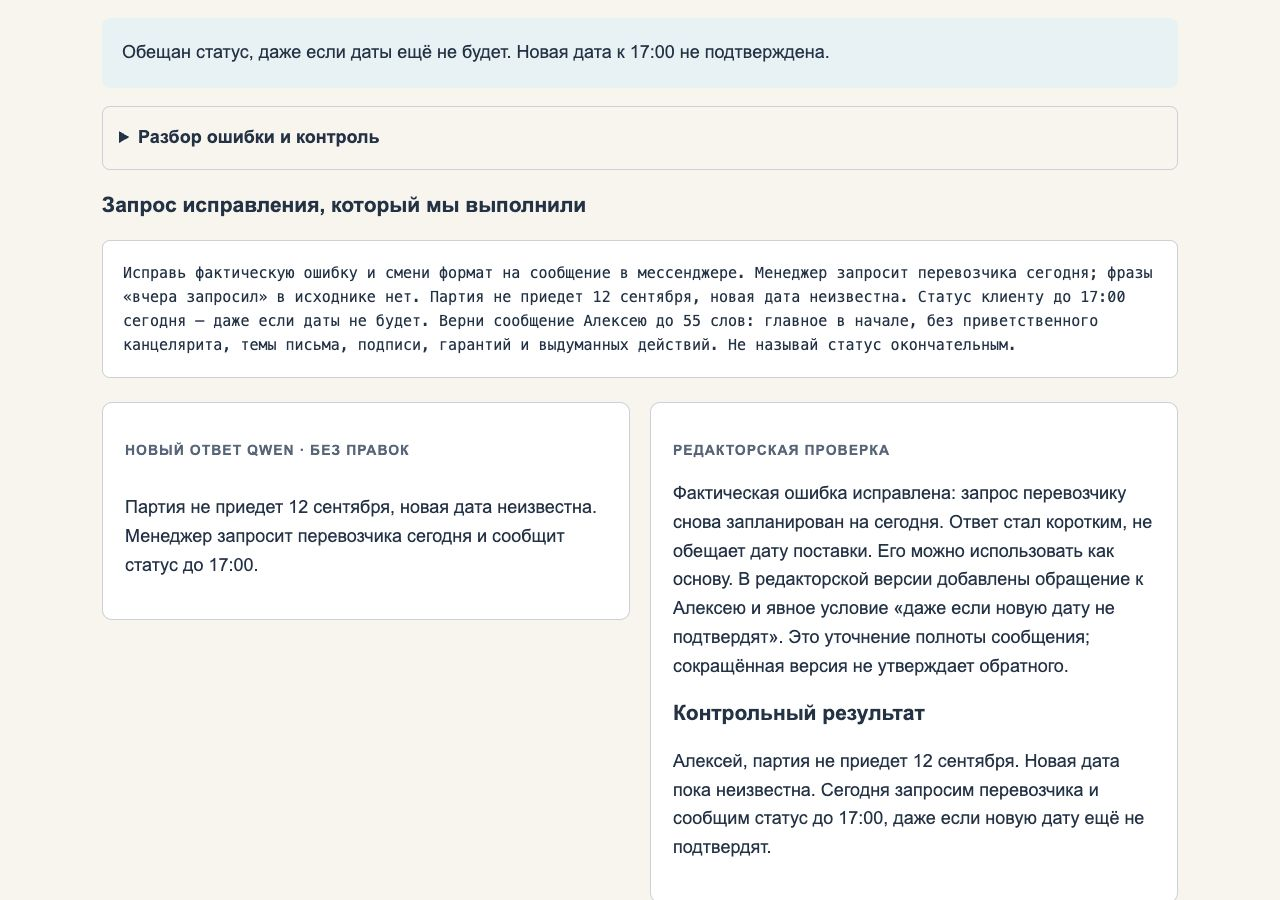Click the heading «Запрос исправления, который мы выполнили»

point(344,205)
